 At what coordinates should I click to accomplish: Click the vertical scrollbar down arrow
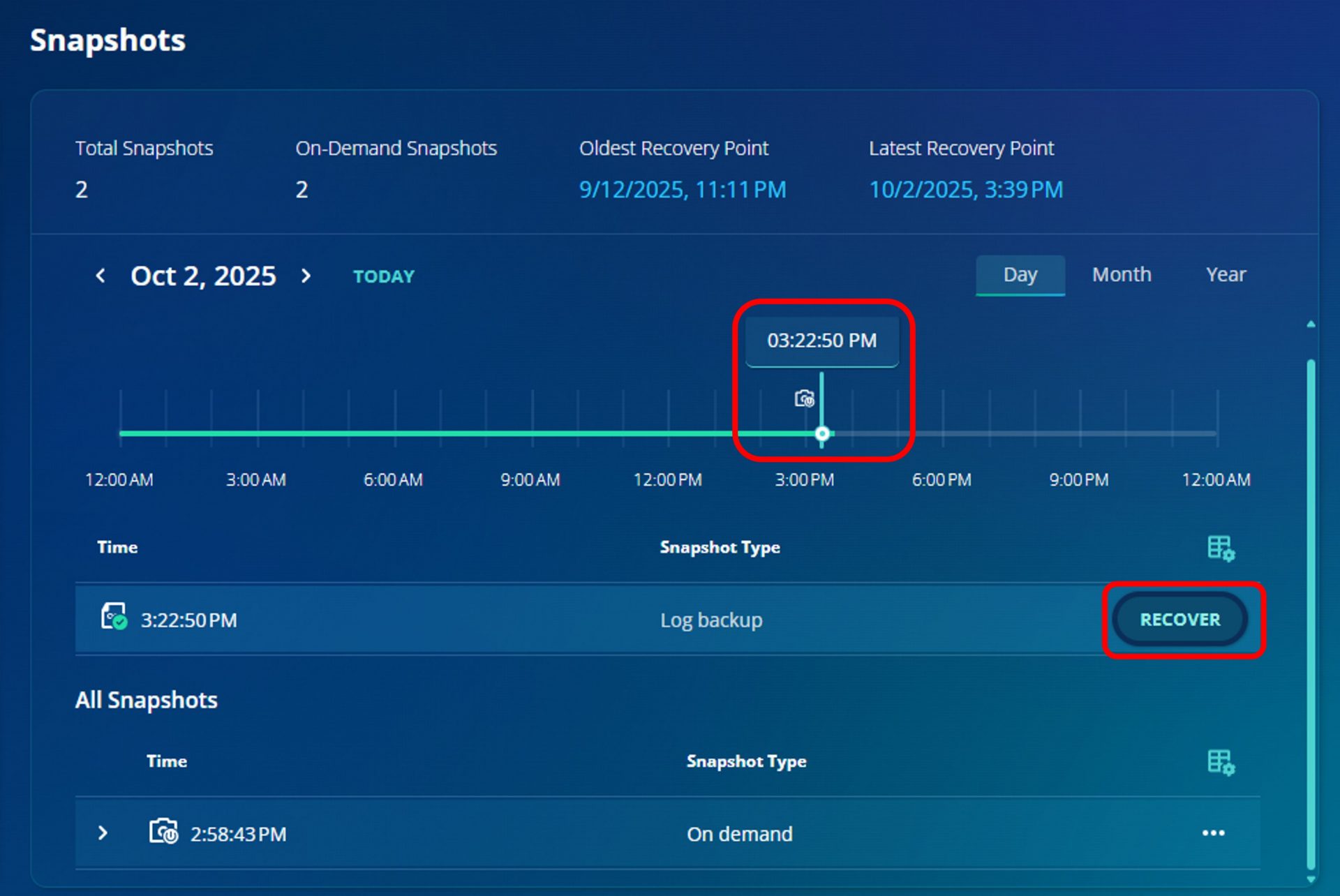pos(1311,880)
